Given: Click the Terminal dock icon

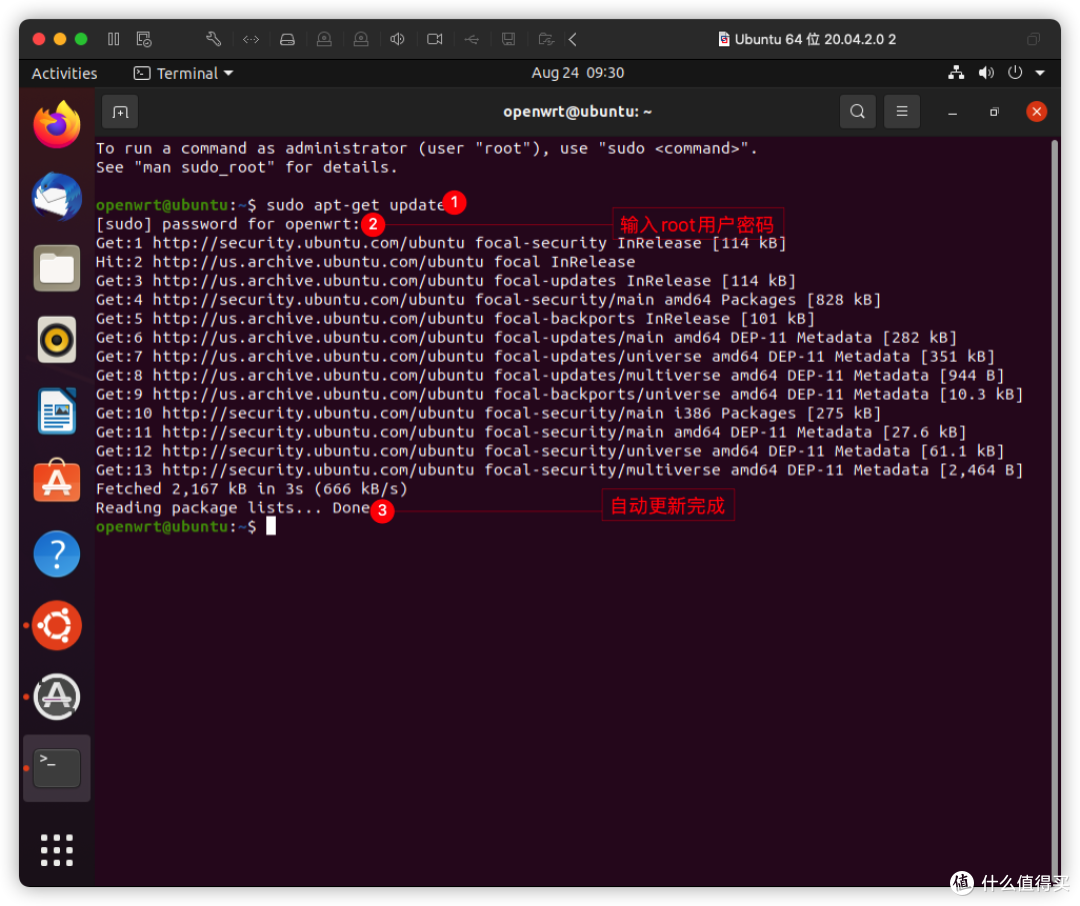Looking at the screenshot, I should [x=57, y=768].
